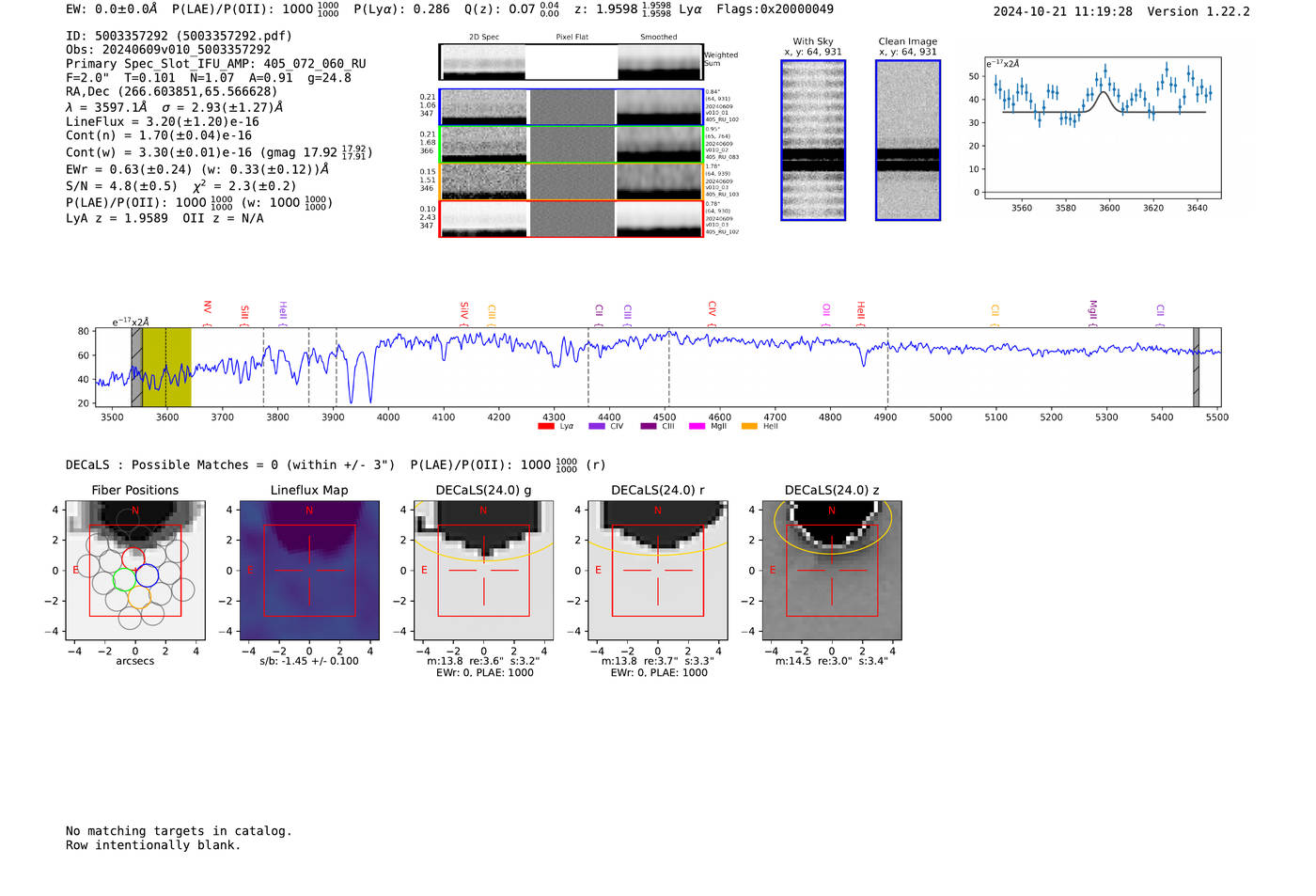Click the yellow highlighted region near 3600
Image resolution: width=1316 pixels, height=896 pixels.
pos(166,368)
